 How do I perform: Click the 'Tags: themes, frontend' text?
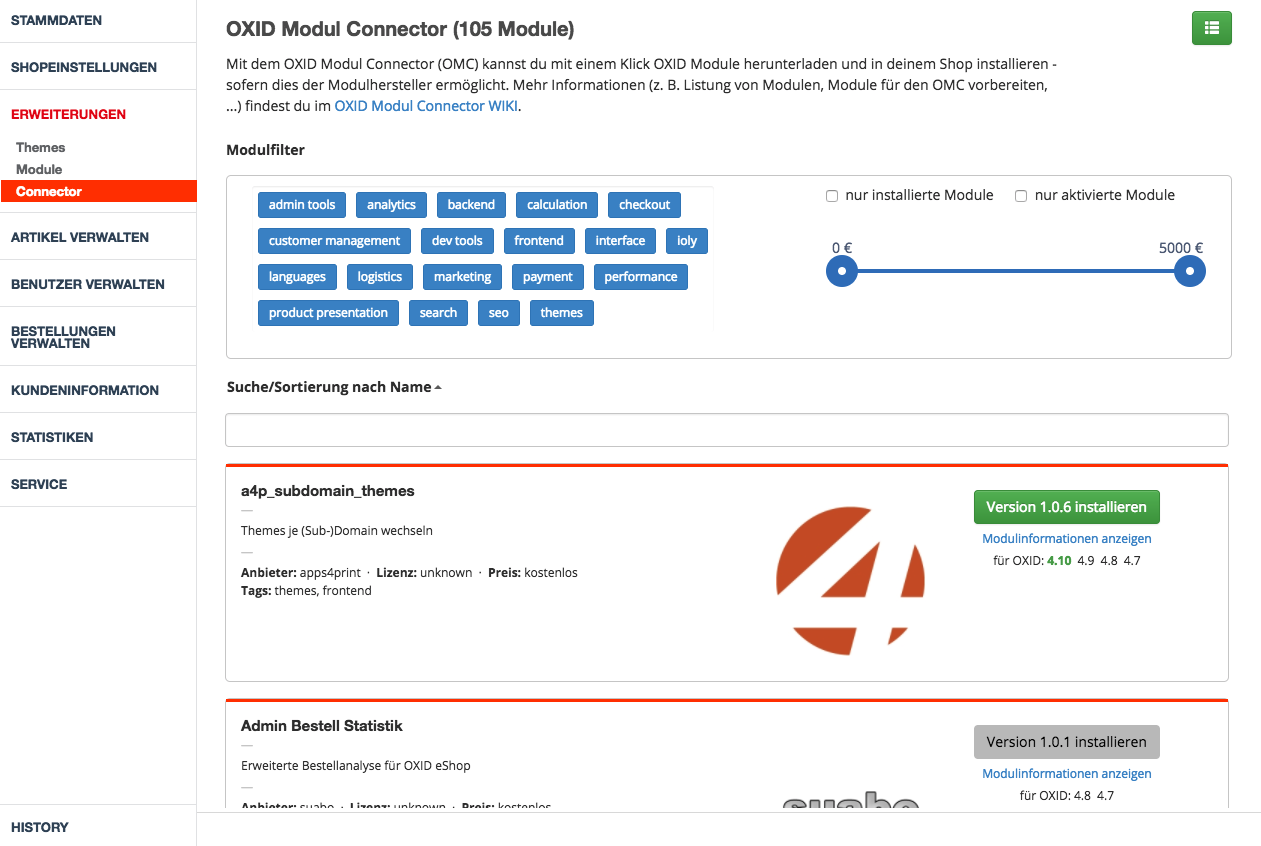(306, 591)
